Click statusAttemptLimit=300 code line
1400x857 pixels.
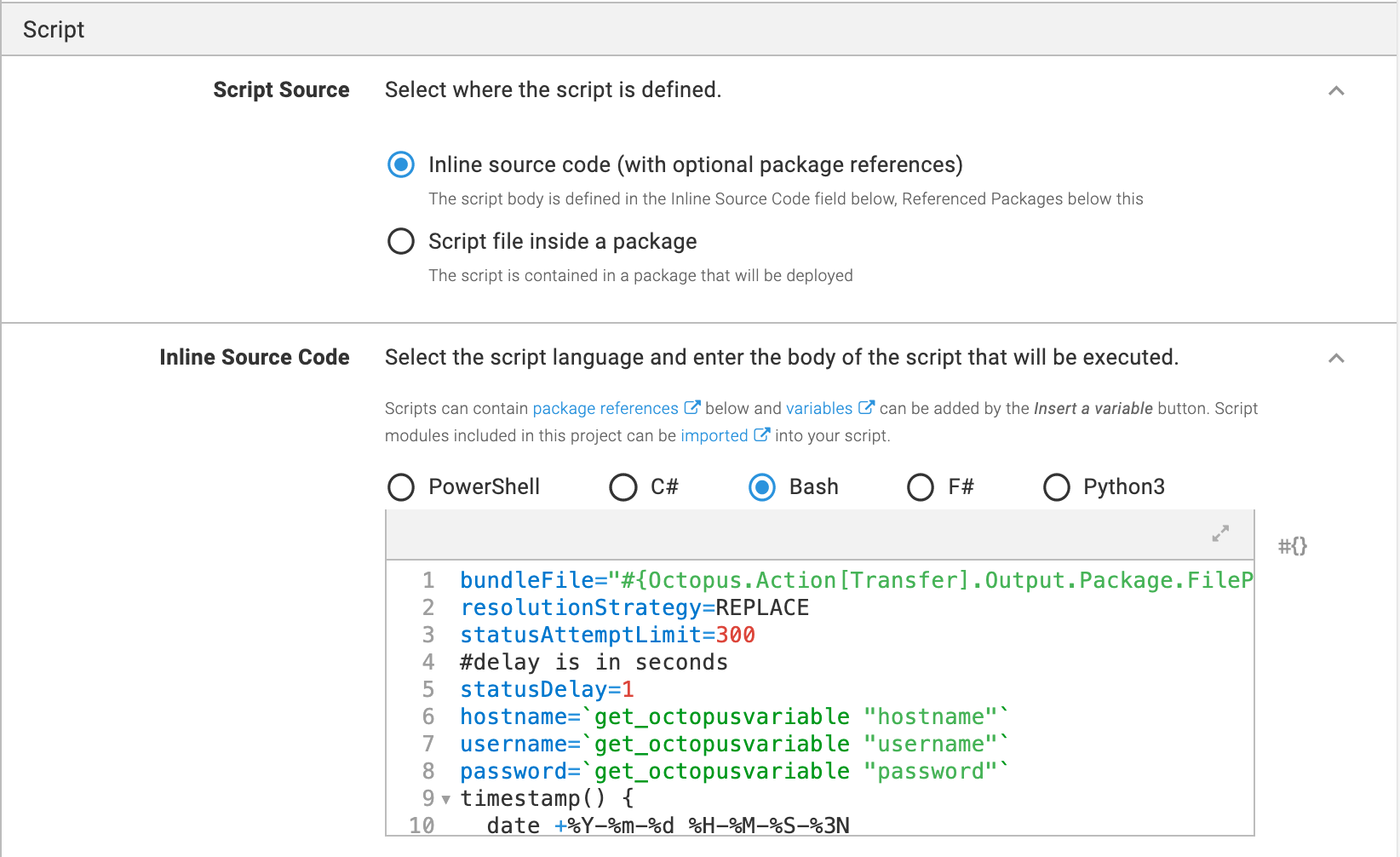coord(607,635)
